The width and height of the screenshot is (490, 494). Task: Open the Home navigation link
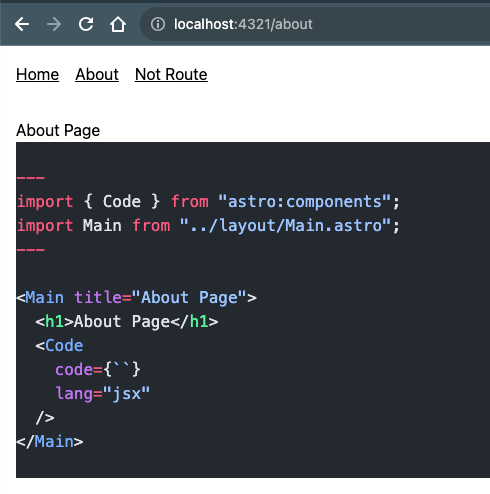[38, 74]
